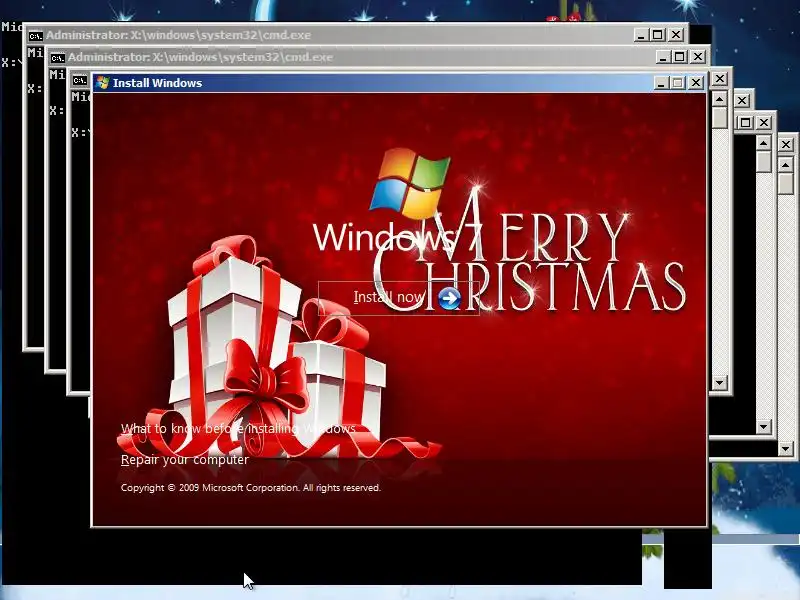Click the up arrow of the middle cmd scrollbar

764,143
